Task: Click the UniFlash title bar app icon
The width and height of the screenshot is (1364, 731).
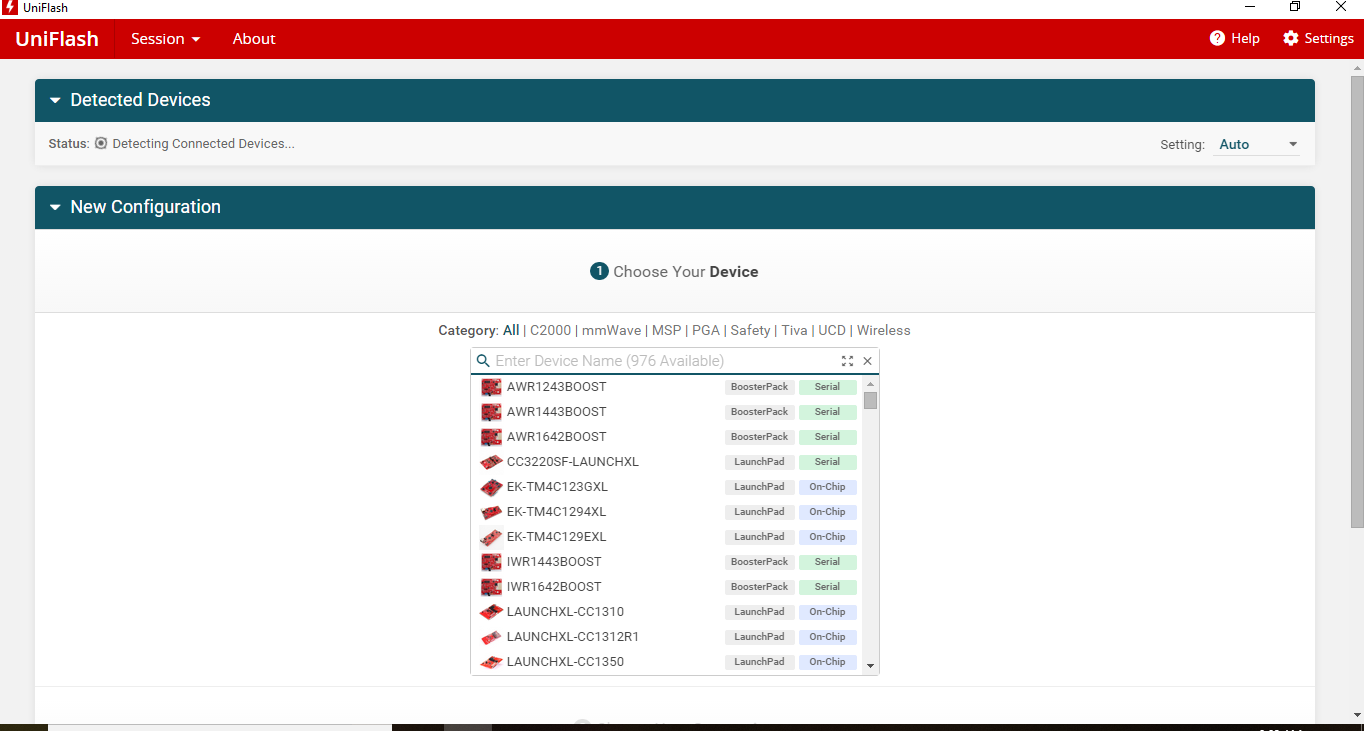Action: point(10,7)
